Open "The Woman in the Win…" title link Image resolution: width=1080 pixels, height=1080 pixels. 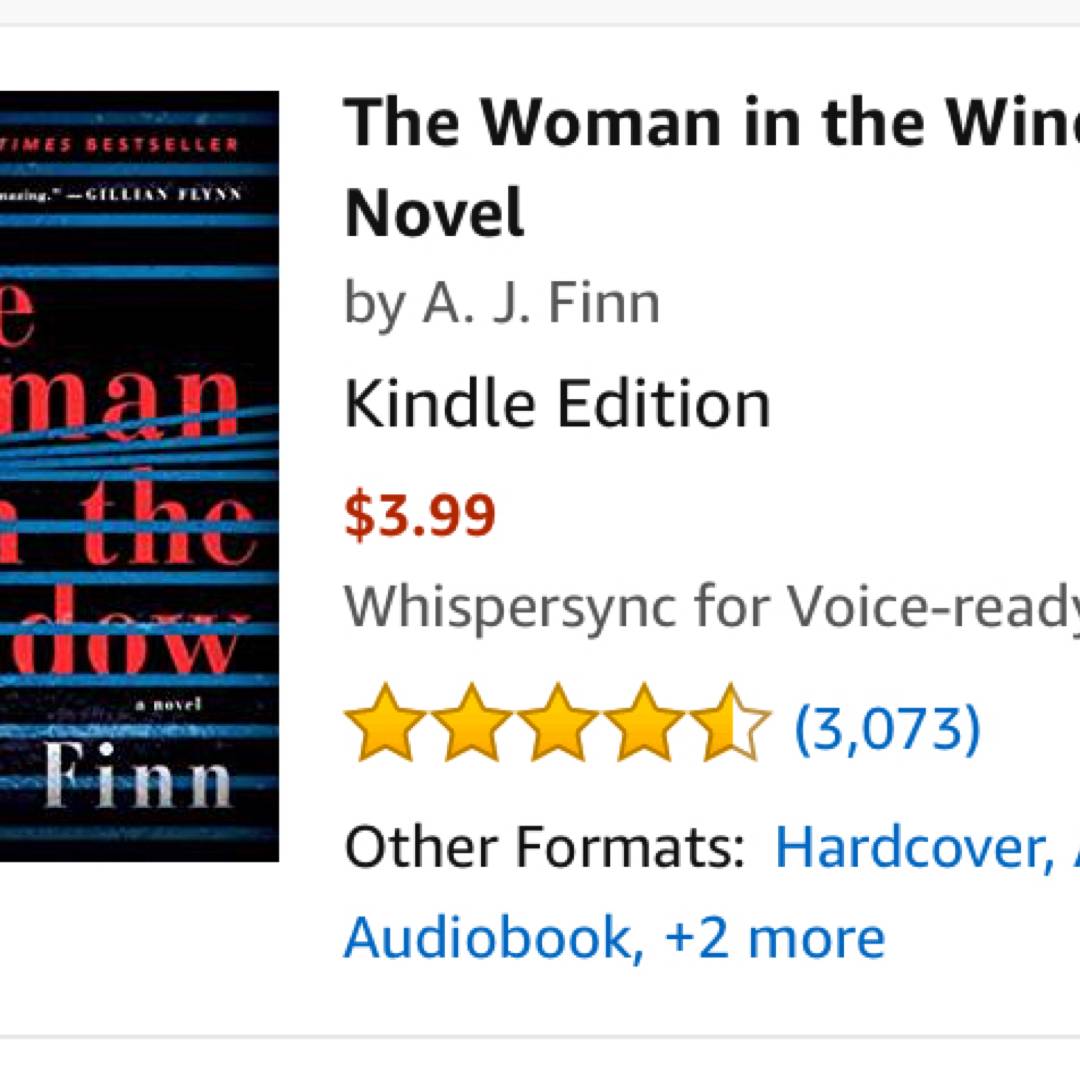click(x=710, y=124)
